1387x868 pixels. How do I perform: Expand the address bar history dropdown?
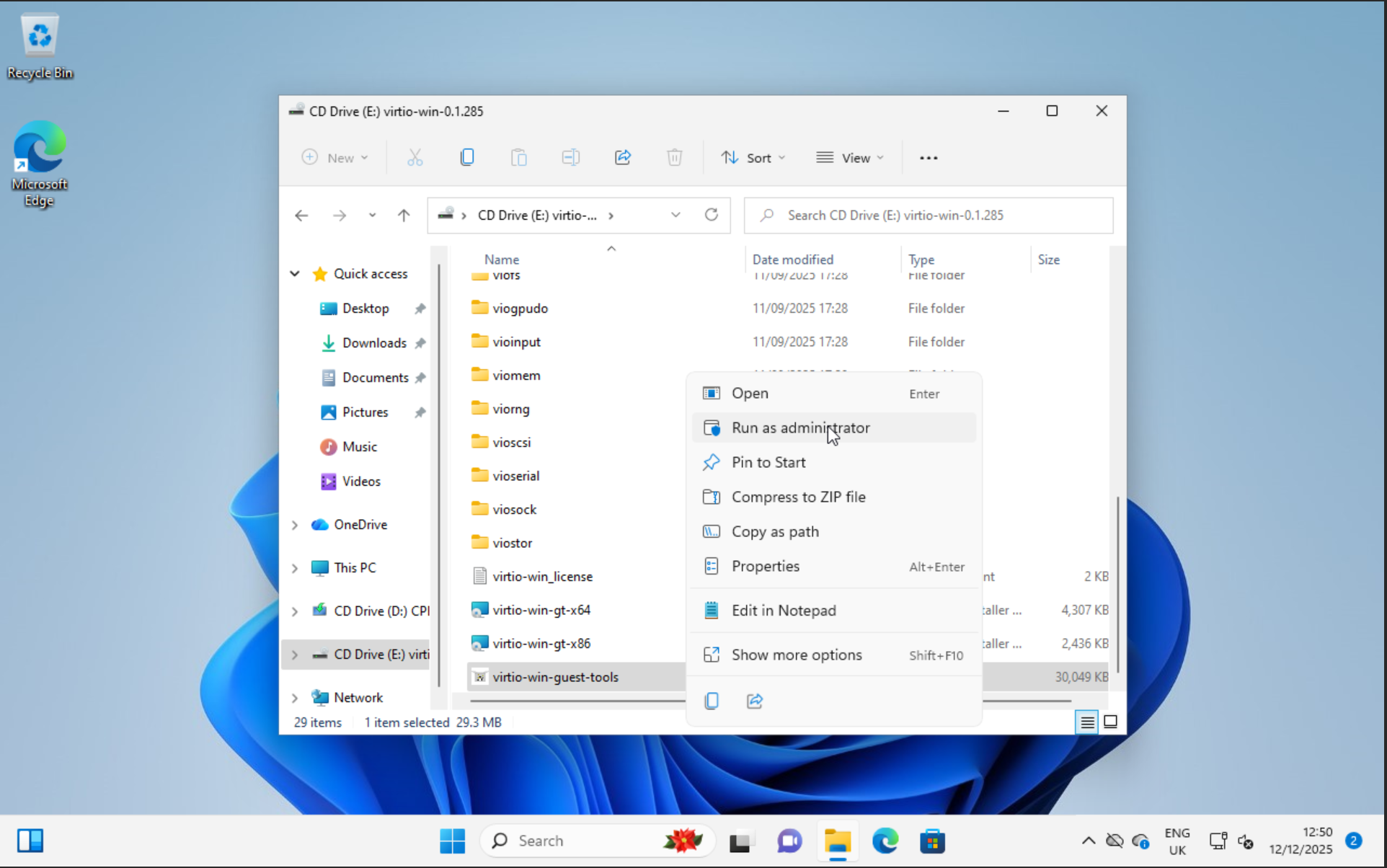click(675, 215)
